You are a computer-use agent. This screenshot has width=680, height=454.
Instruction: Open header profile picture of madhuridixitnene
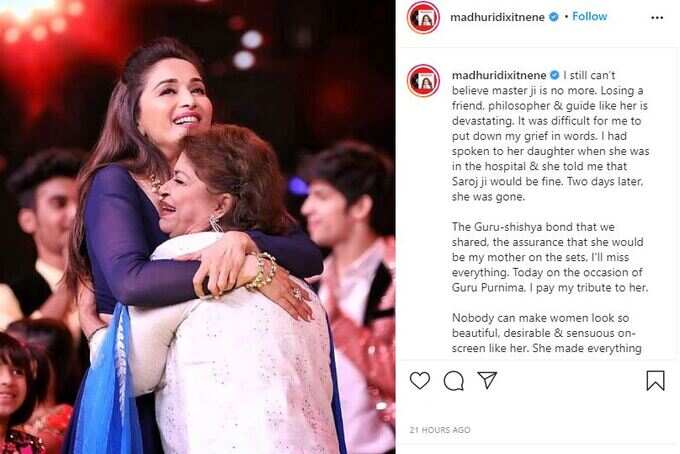point(423,18)
